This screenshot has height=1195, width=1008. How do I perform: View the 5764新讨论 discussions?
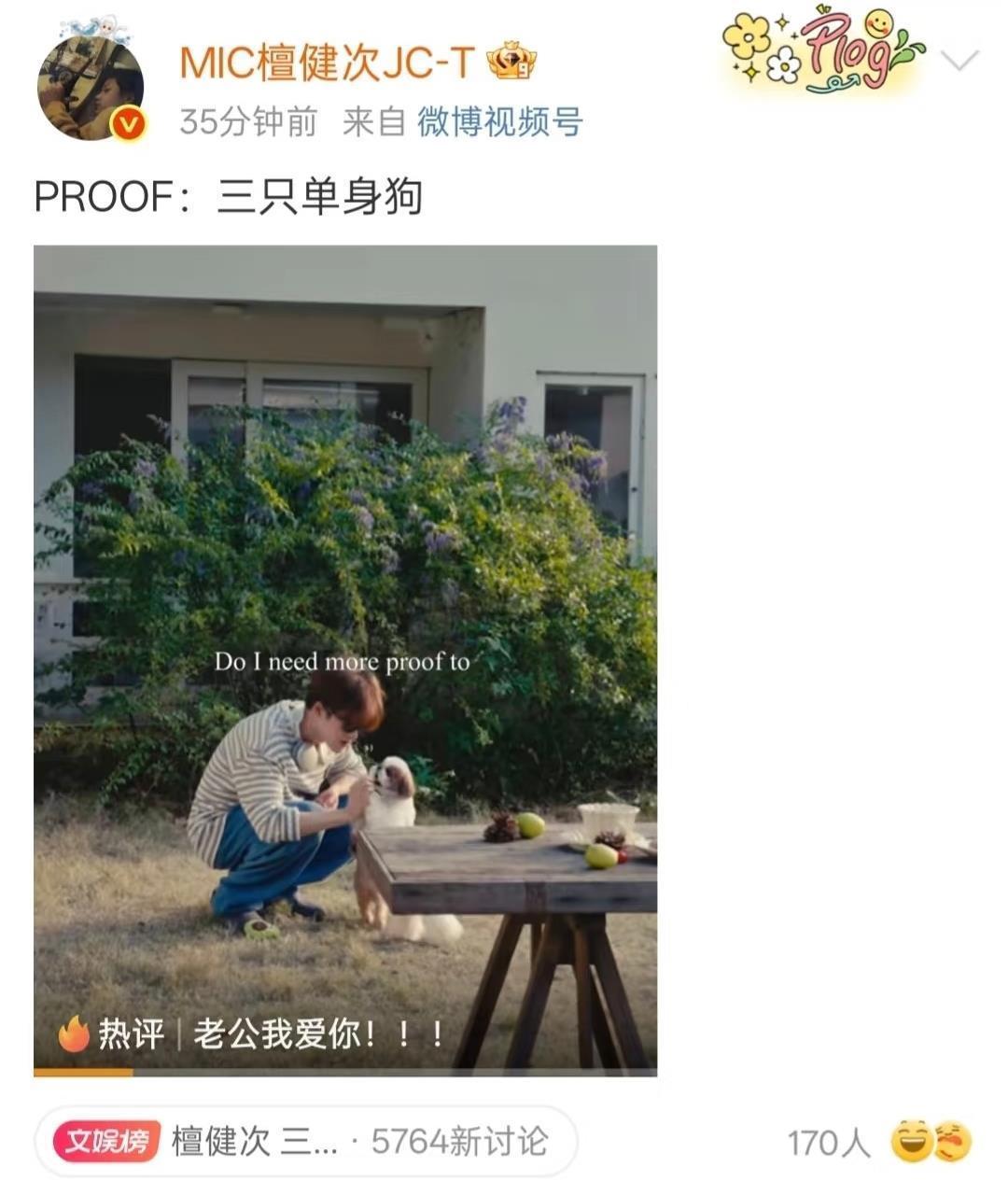(459, 1142)
